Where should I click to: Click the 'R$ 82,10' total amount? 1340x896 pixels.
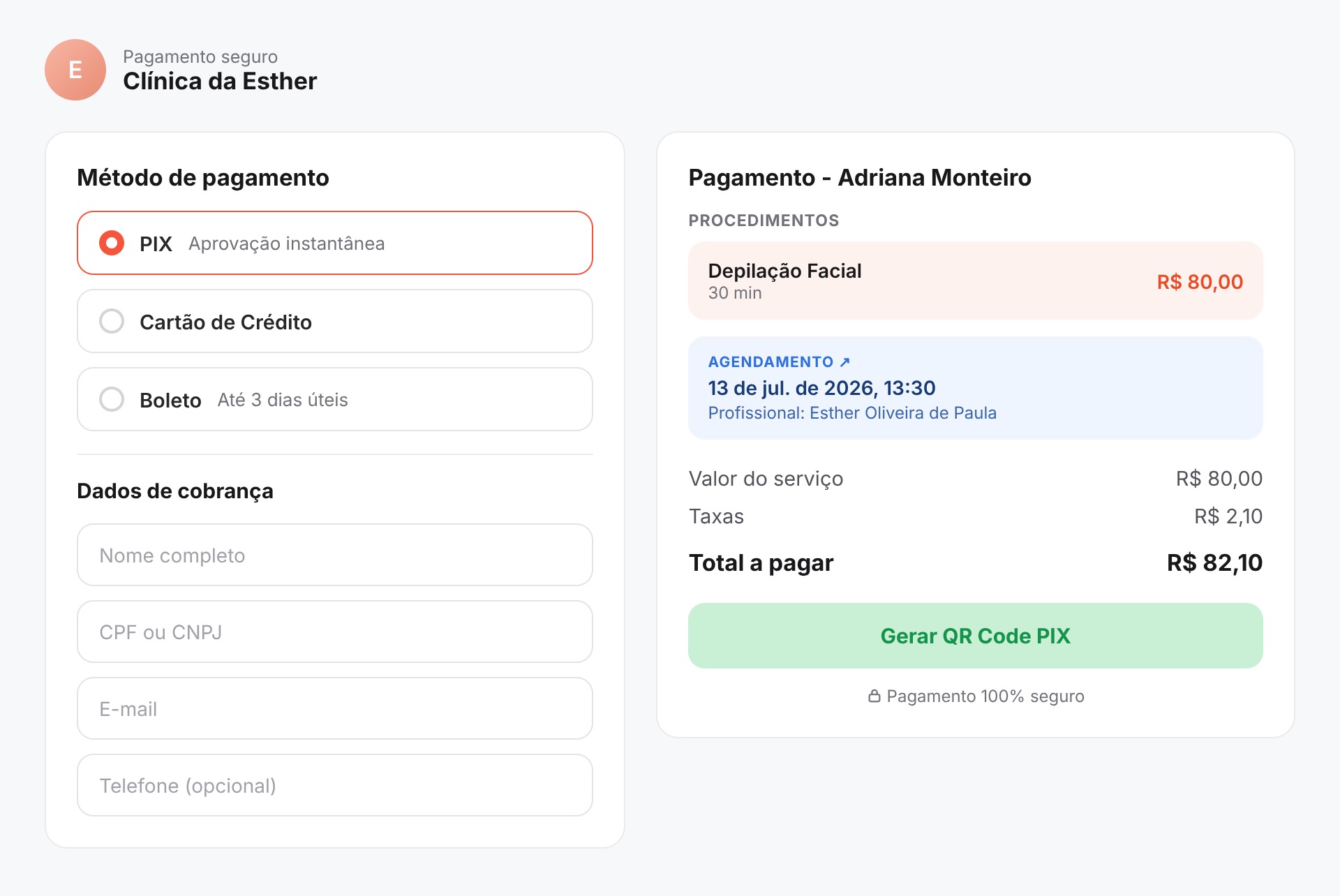coord(1214,562)
